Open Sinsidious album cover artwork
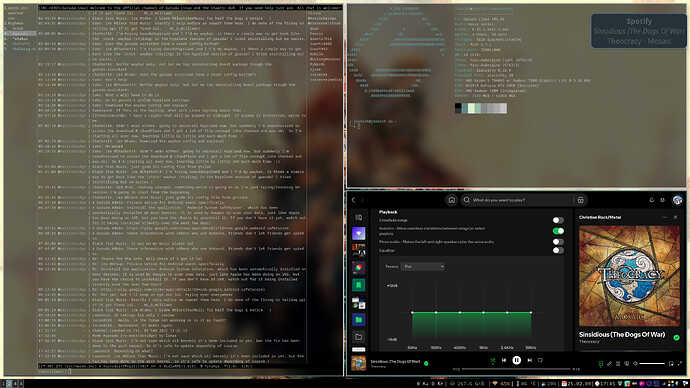690x388 pixels. pyautogui.click(x=629, y=276)
